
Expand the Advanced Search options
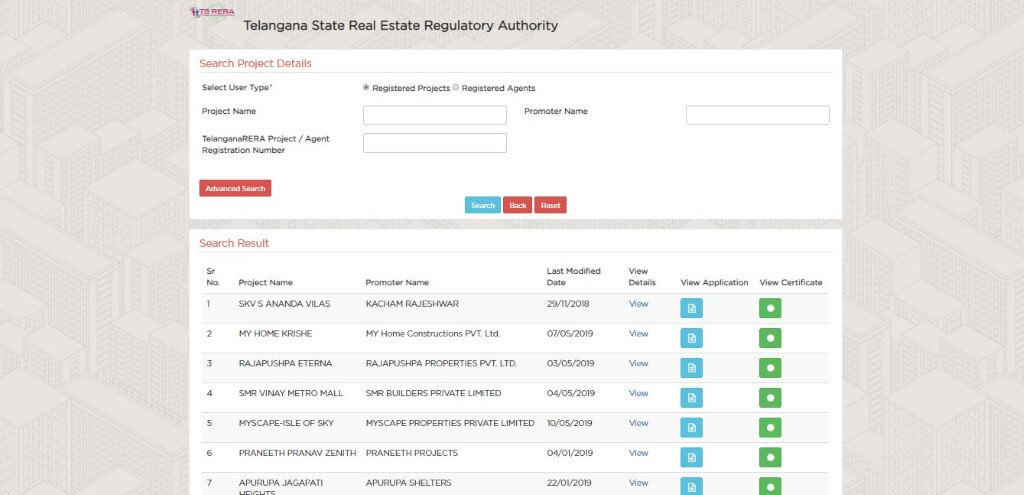[235, 188]
